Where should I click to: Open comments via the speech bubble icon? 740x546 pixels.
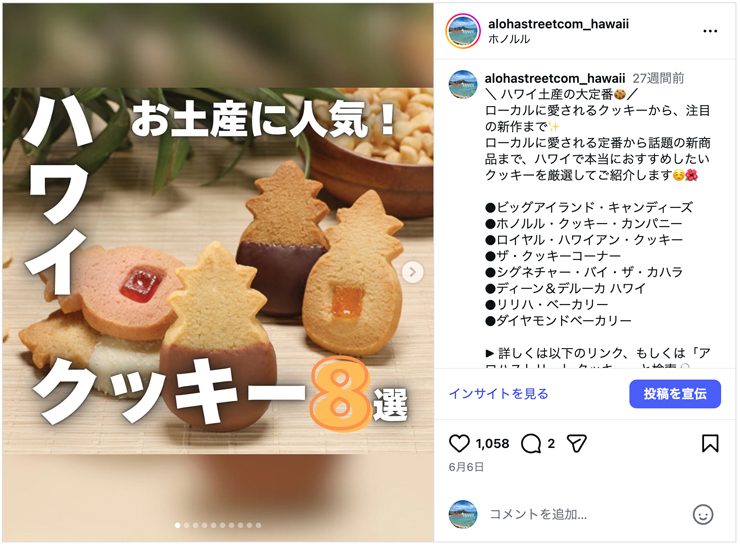point(531,444)
